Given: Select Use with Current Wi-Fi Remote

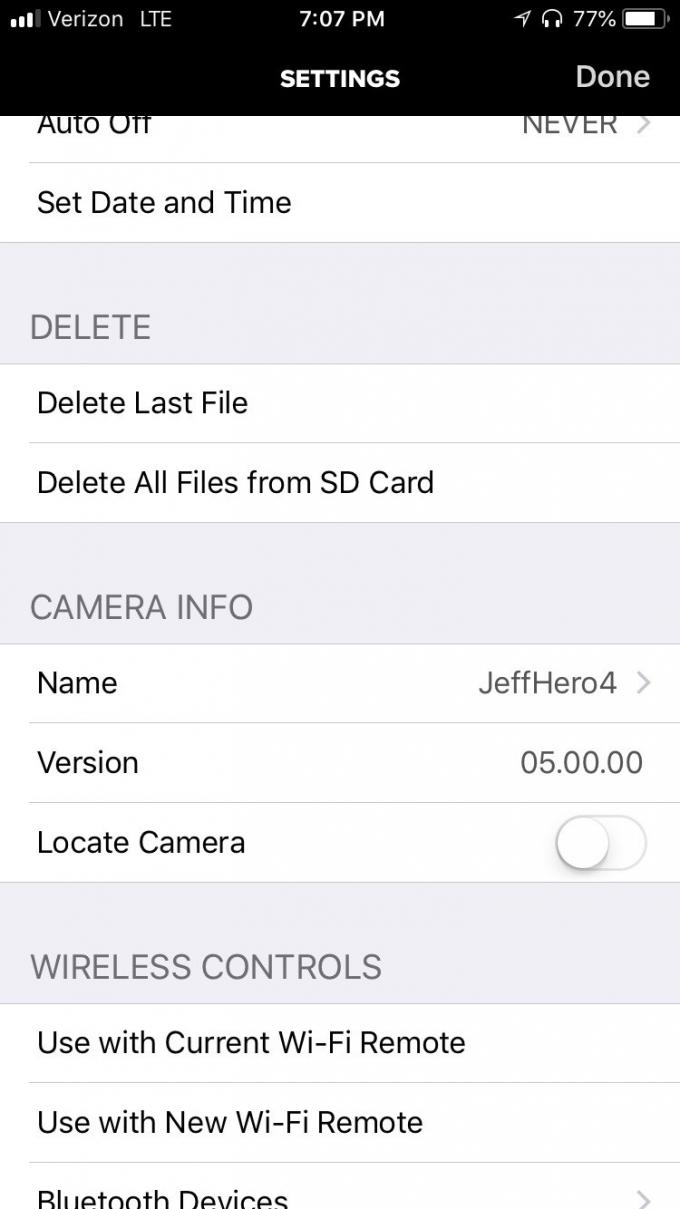Looking at the screenshot, I should point(340,1043).
